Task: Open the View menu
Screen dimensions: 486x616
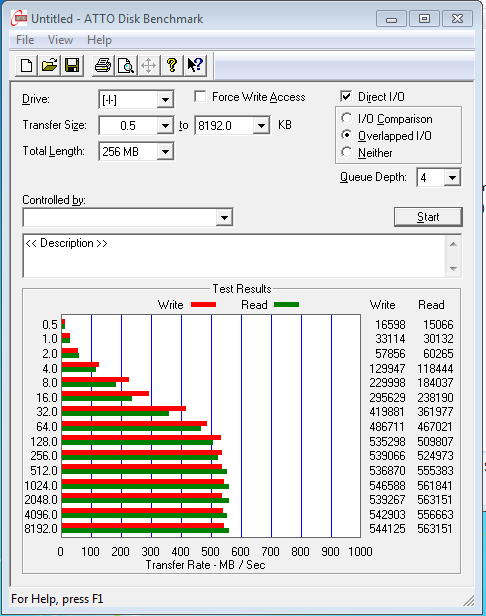Action: tap(60, 40)
